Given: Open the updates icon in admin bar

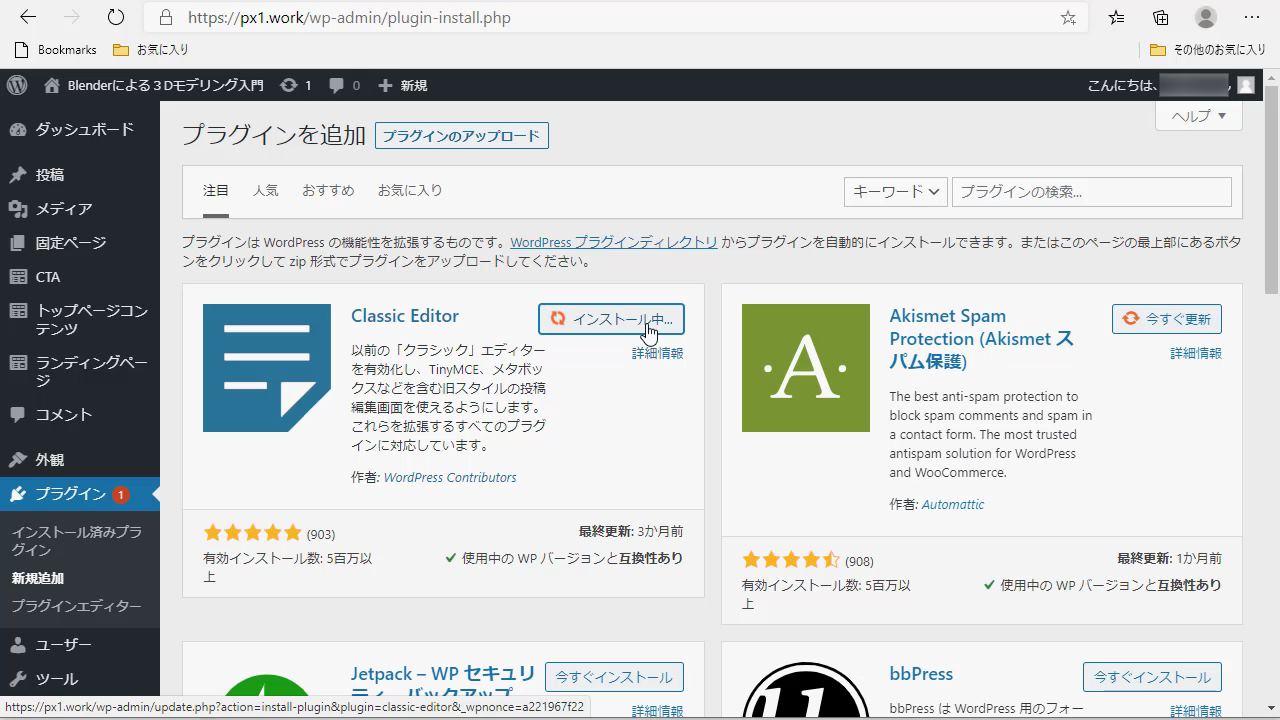Looking at the screenshot, I should click(x=289, y=85).
